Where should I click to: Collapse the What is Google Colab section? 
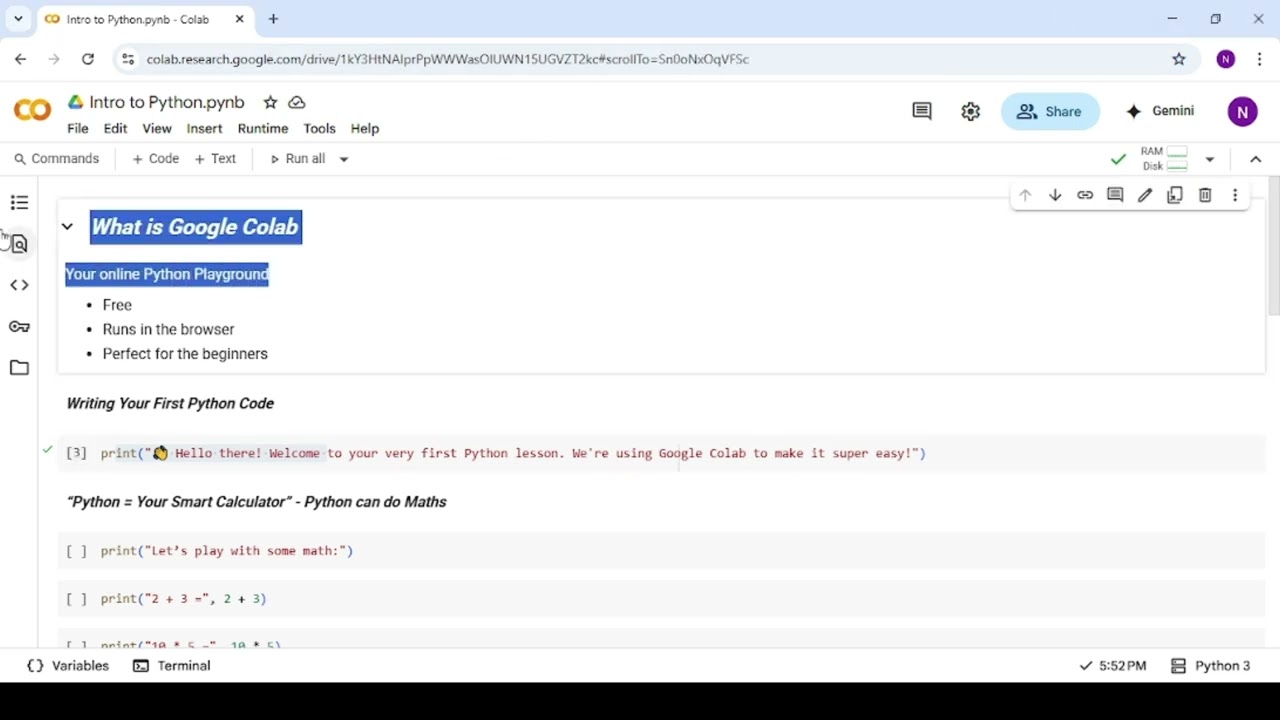pyautogui.click(x=67, y=227)
